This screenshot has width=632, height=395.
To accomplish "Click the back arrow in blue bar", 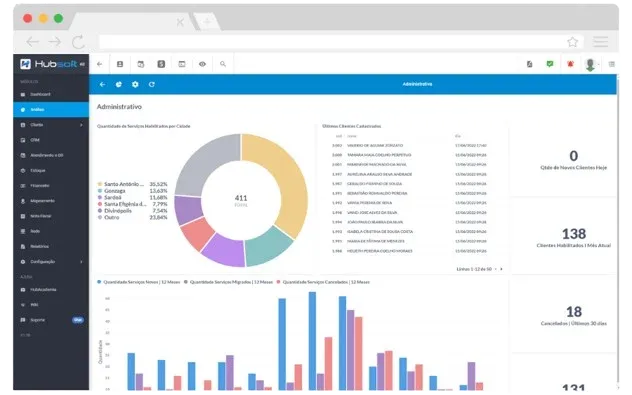I will (x=102, y=84).
